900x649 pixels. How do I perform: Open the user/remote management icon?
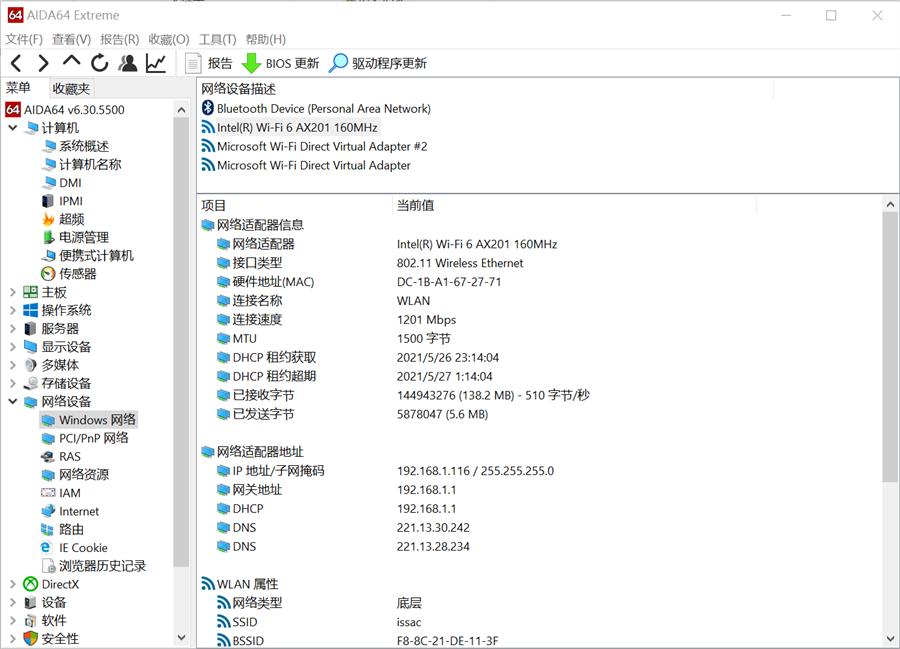tap(127, 63)
